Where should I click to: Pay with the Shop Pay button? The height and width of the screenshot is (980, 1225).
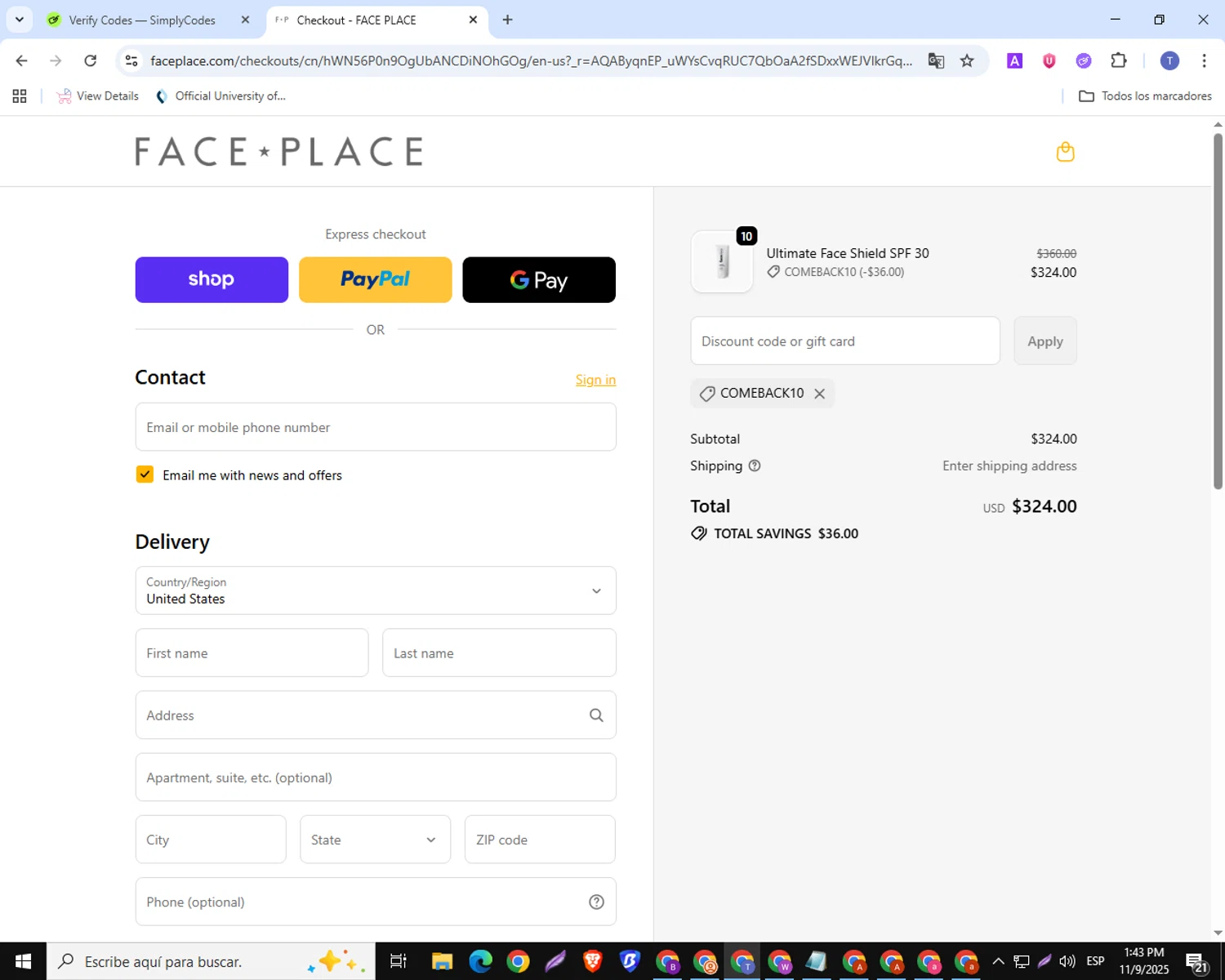[x=212, y=280]
